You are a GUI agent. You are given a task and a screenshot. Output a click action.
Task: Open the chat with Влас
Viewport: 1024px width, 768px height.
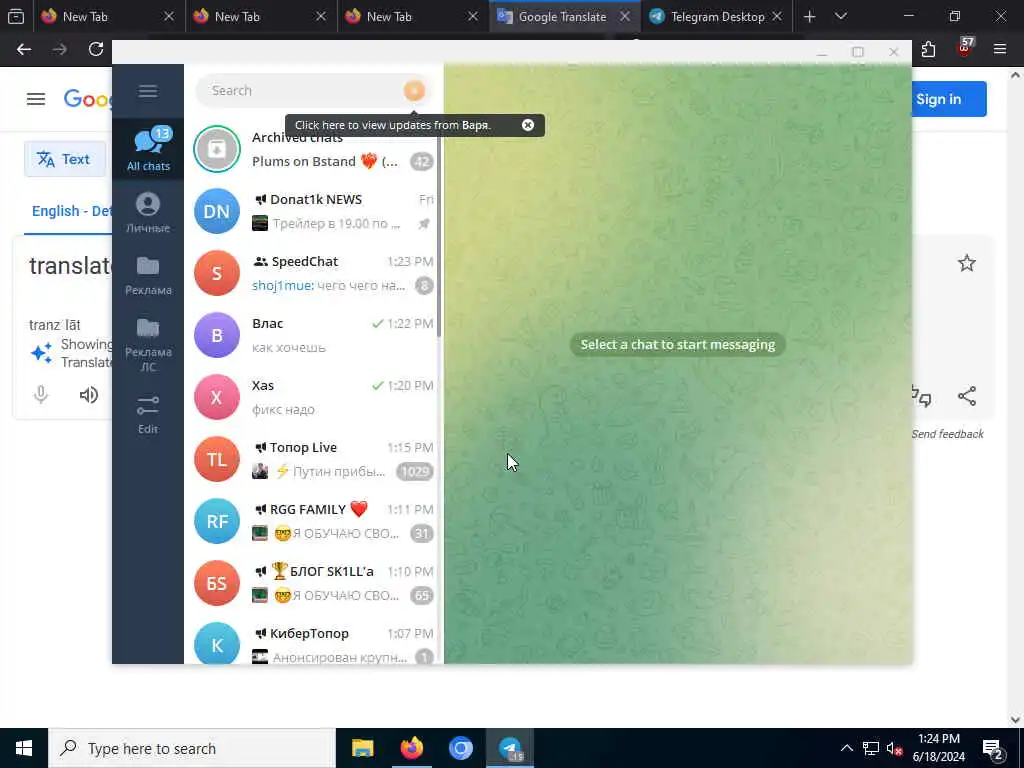tap(313, 335)
